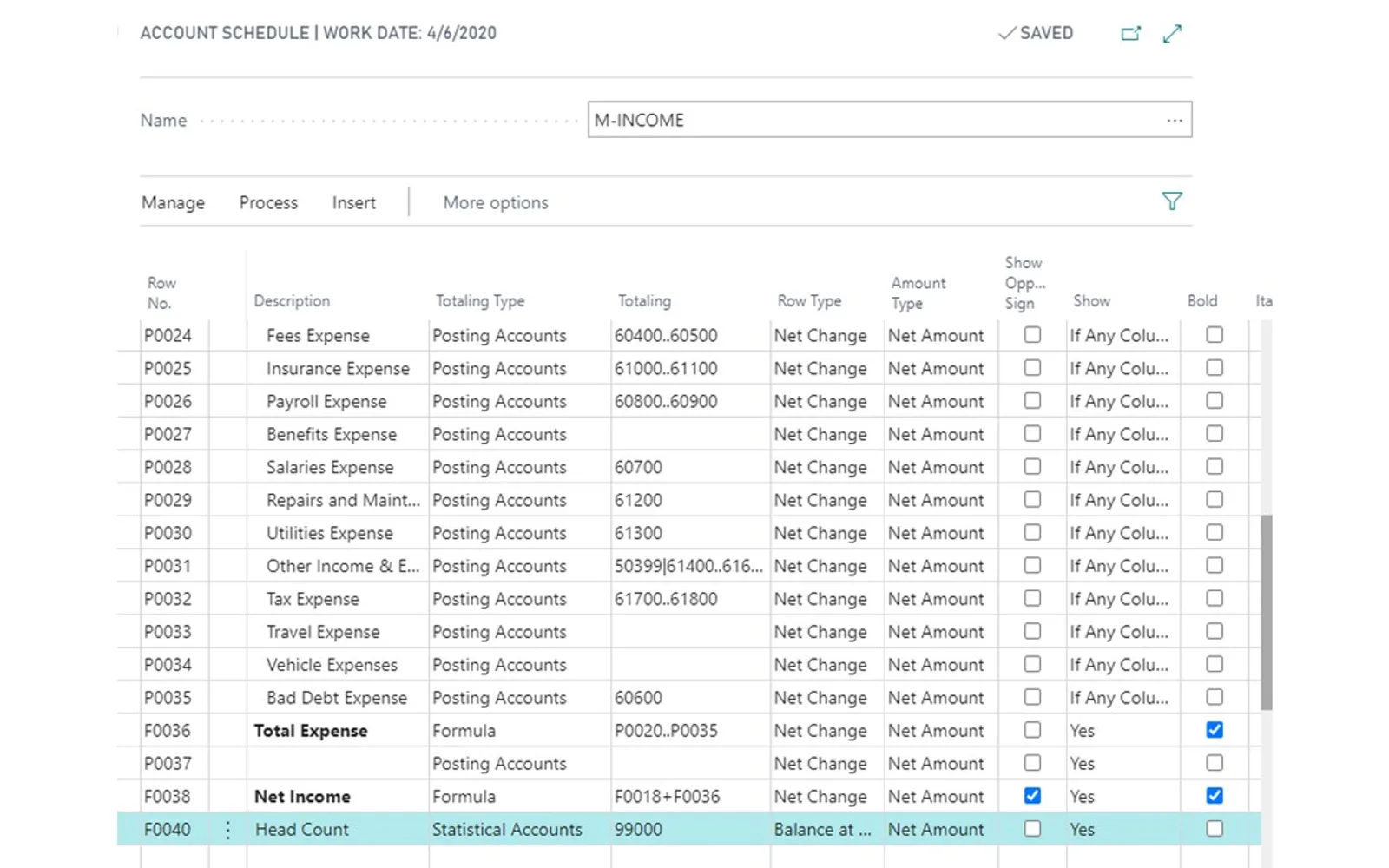Uncheck Bold for Total Expense row
Screen dimensions: 1389x868
coord(1215,730)
